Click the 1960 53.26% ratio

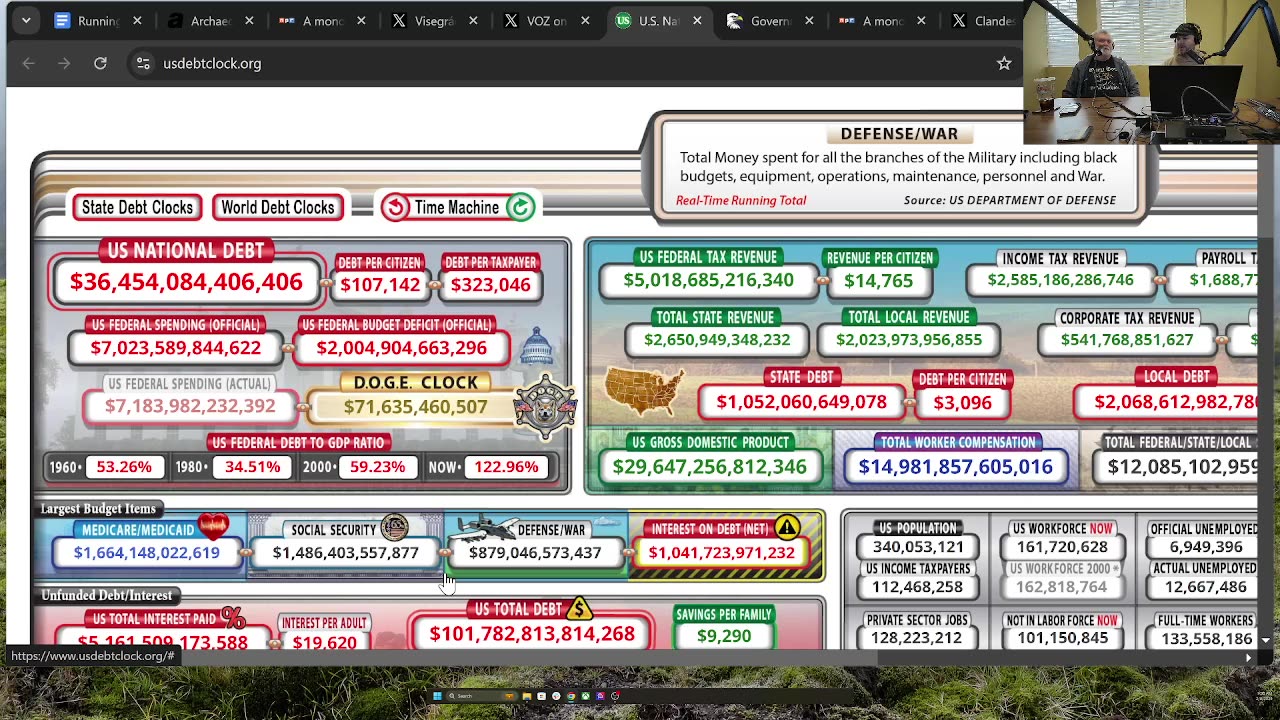(124, 467)
